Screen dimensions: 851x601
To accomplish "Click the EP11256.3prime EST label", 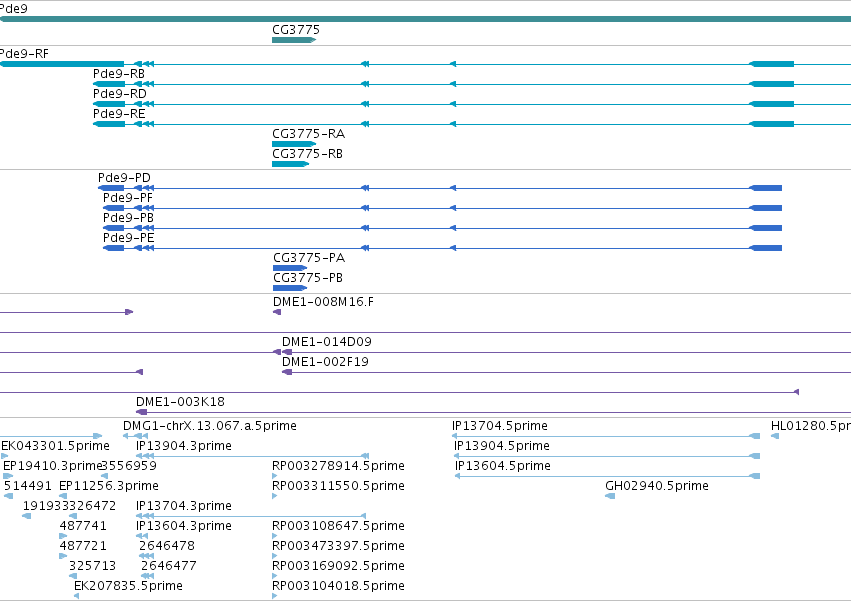I will point(109,486).
